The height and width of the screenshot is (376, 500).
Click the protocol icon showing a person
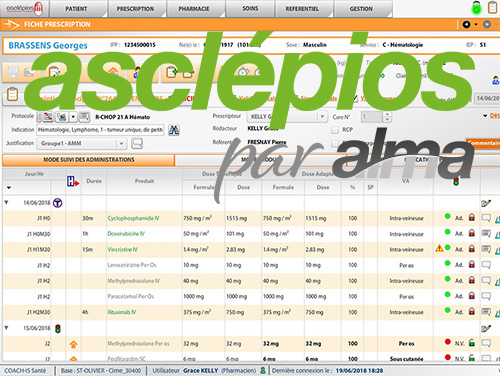pos(62,117)
